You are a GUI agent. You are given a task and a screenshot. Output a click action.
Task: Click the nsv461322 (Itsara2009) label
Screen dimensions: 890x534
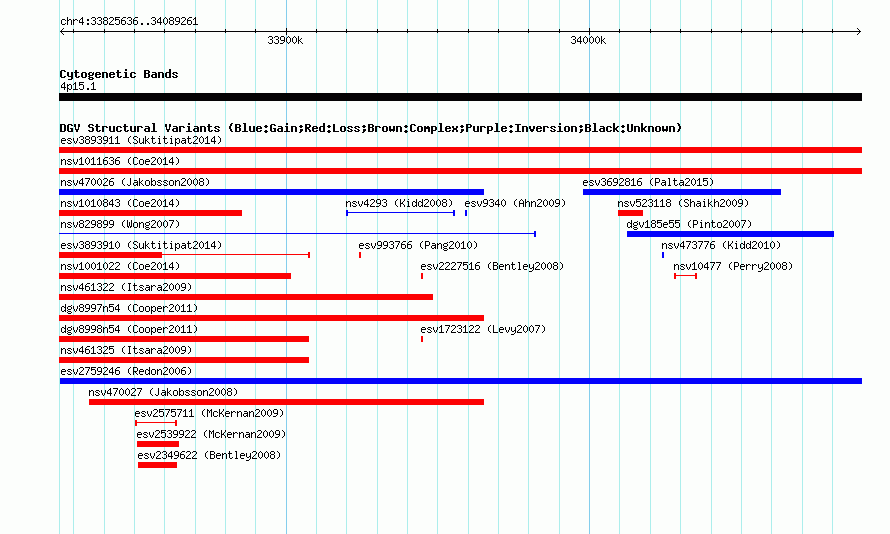[x=126, y=287]
